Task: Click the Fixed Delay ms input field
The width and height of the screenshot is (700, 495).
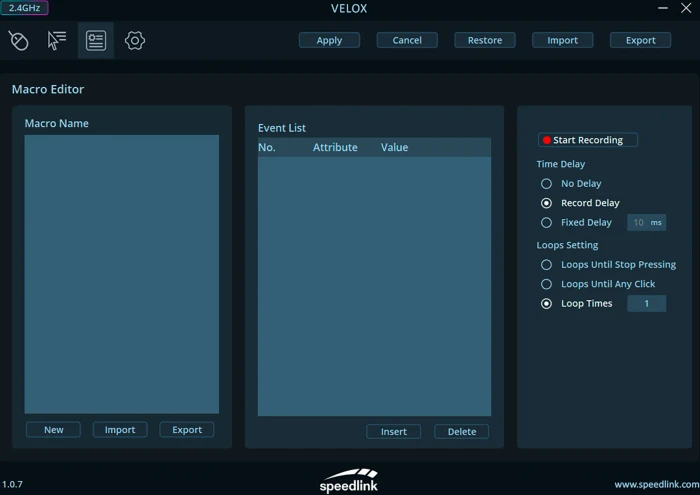Action: point(646,223)
